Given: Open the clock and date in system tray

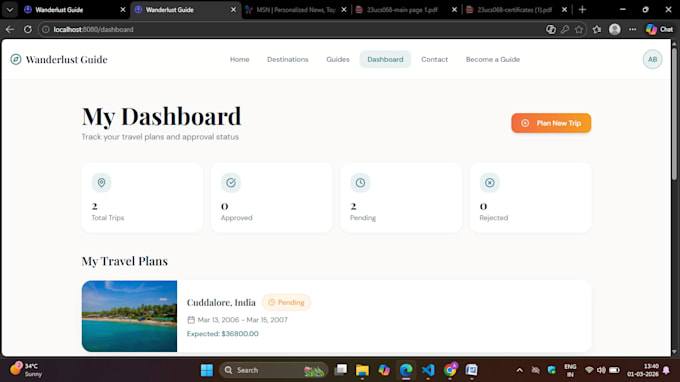Looking at the screenshot, I should tap(643, 370).
